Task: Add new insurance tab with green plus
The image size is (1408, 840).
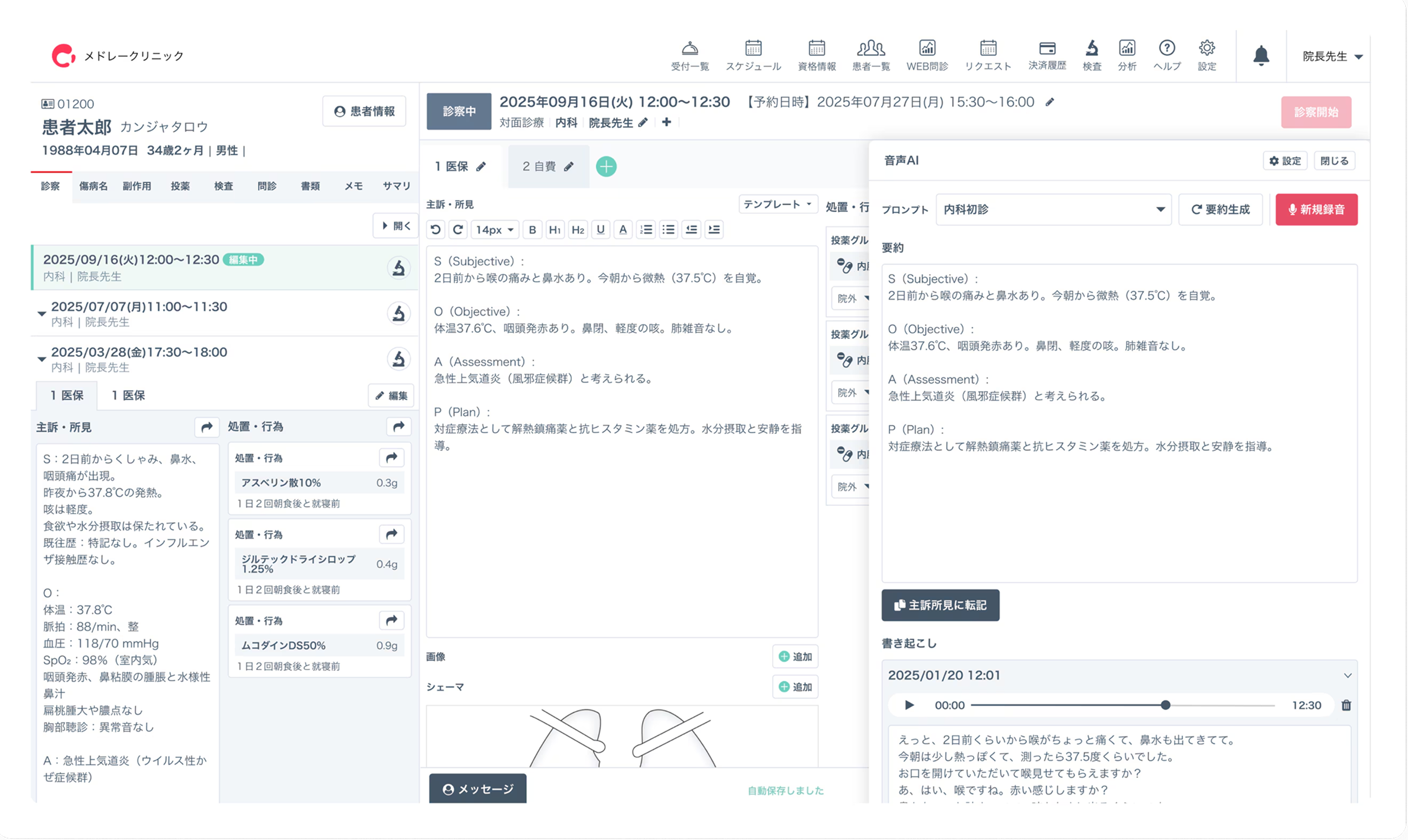Action: (605, 166)
